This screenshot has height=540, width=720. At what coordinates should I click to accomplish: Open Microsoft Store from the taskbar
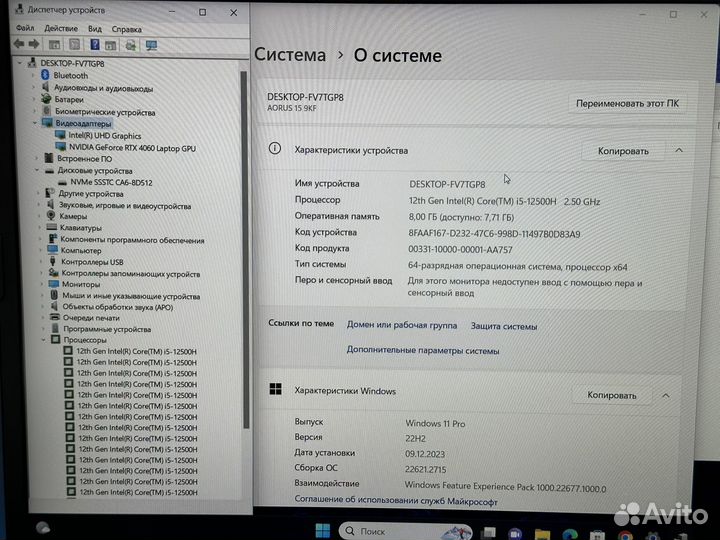click(x=597, y=535)
